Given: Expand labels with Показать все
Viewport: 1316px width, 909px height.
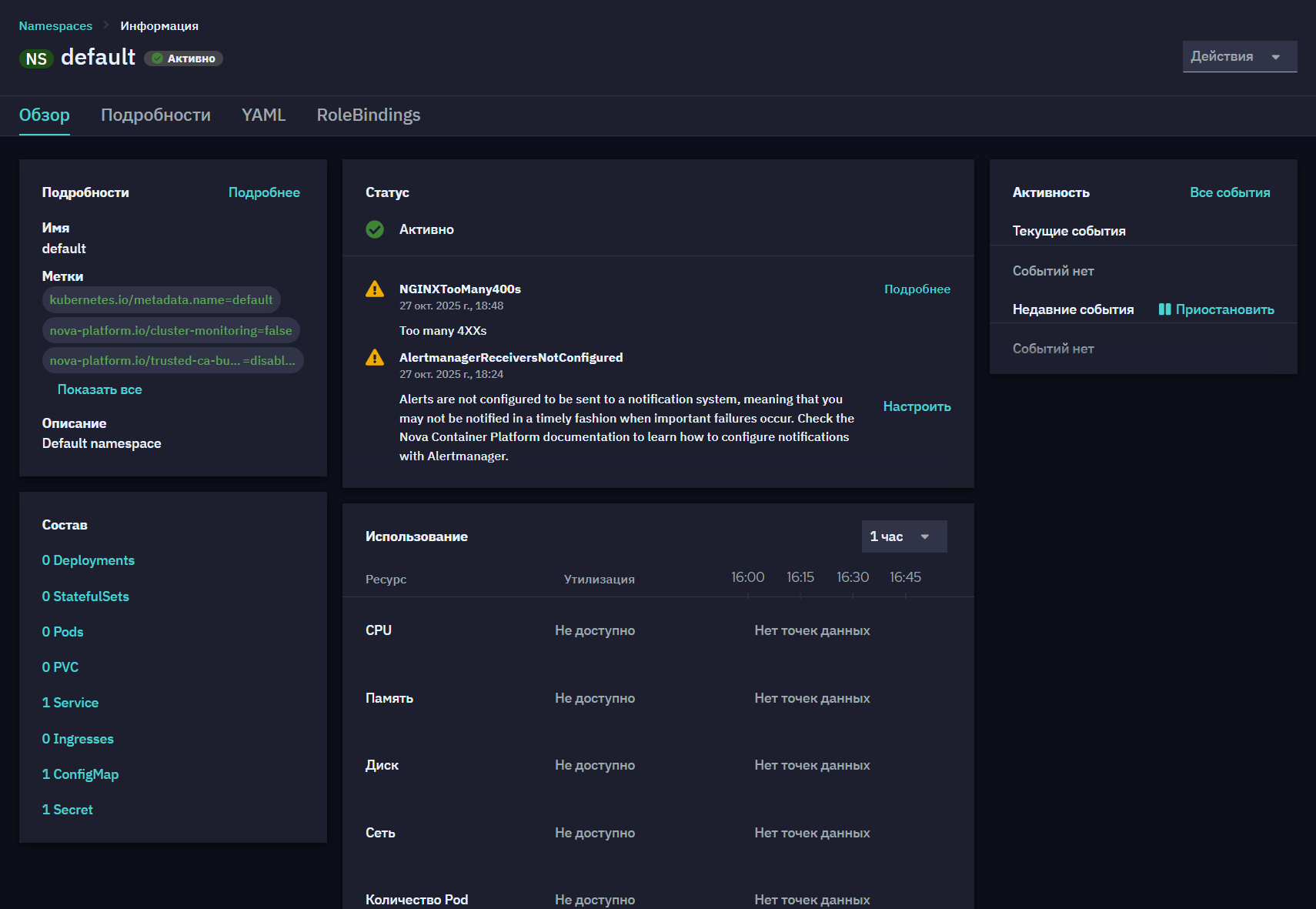Looking at the screenshot, I should 100,389.
